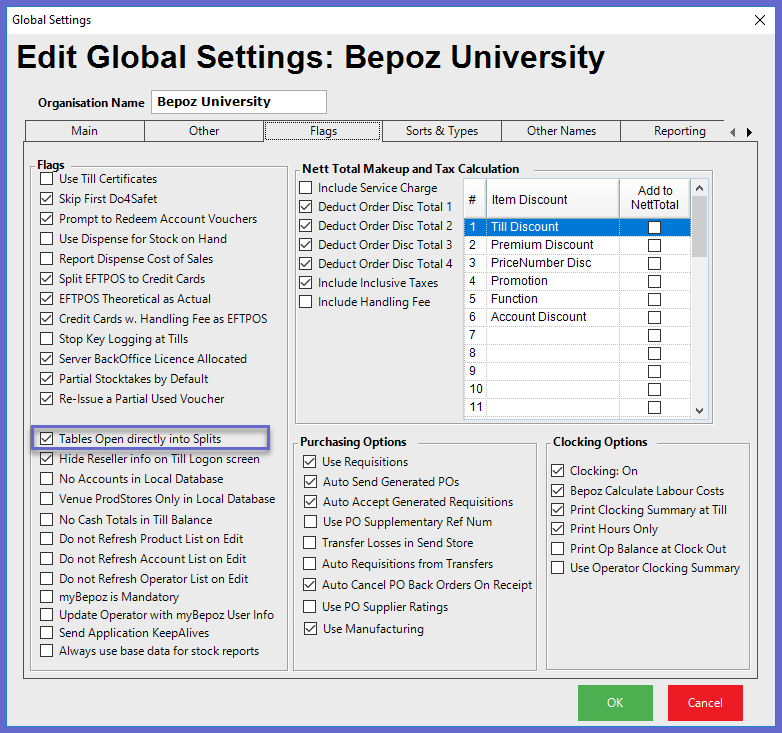Image resolution: width=782 pixels, height=733 pixels.
Task: Toggle Split EFTPOS to Credit Cards
Action: (x=46, y=278)
